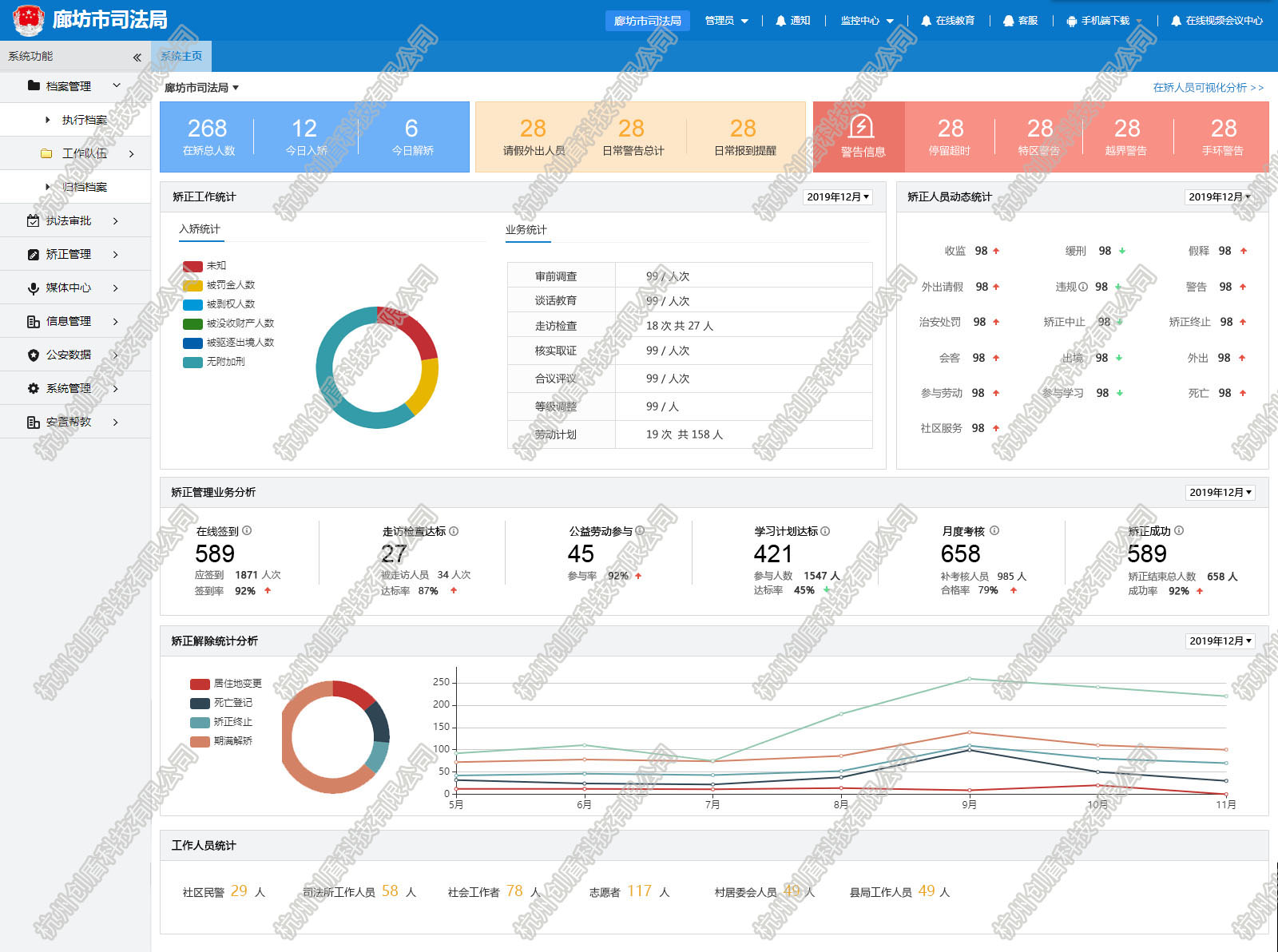Open the 管理员 dropdown menu
1278x952 pixels.
point(726,21)
